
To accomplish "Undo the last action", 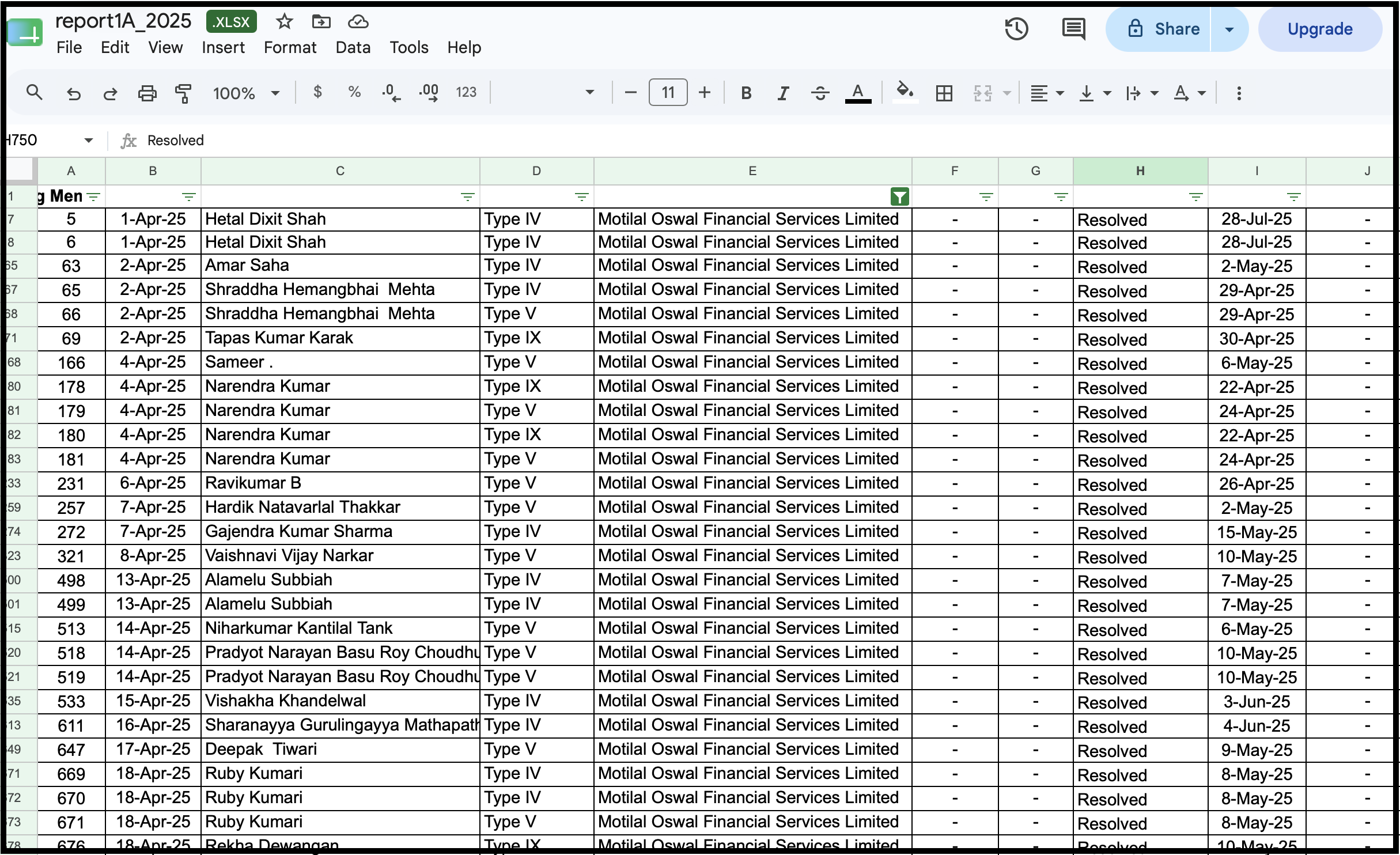I will pyautogui.click(x=73, y=93).
